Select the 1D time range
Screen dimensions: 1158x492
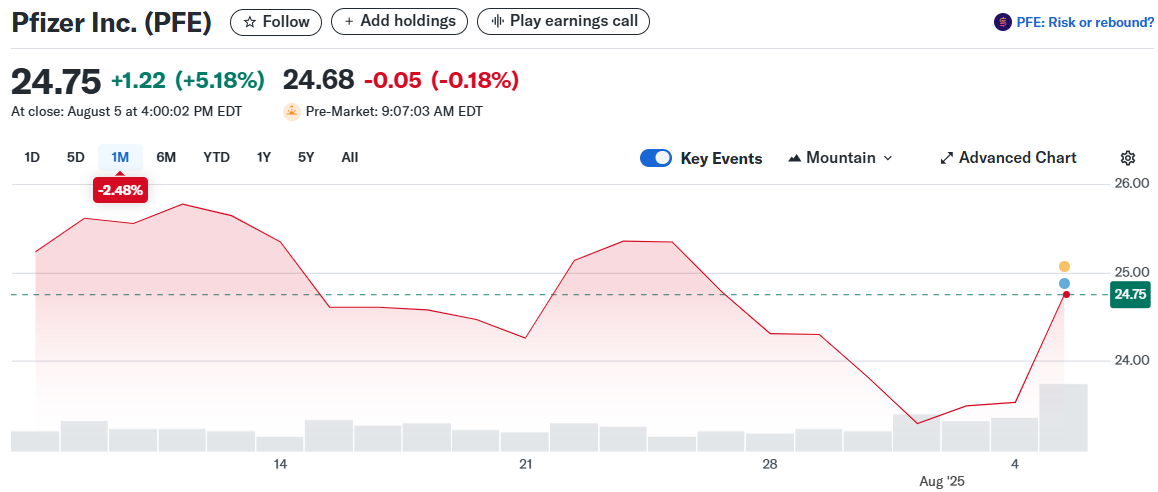click(x=32, y=157)
